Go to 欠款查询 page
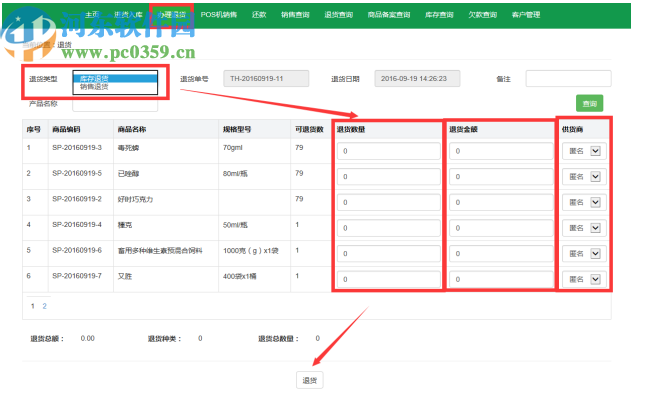This screenshot has width=648, height=413. [482, 14]
